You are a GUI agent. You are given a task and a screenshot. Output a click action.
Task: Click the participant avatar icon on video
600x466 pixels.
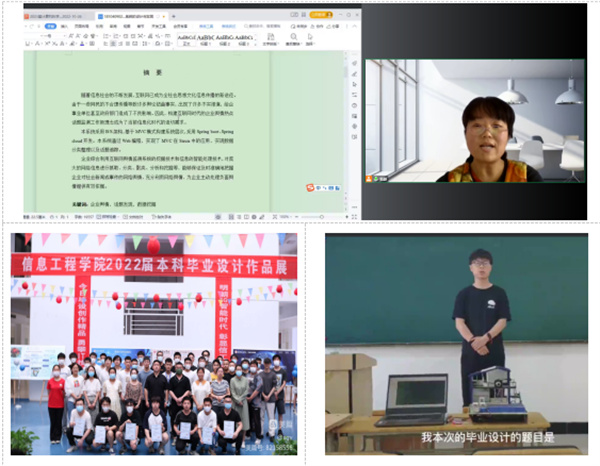(x=371, y=181)
